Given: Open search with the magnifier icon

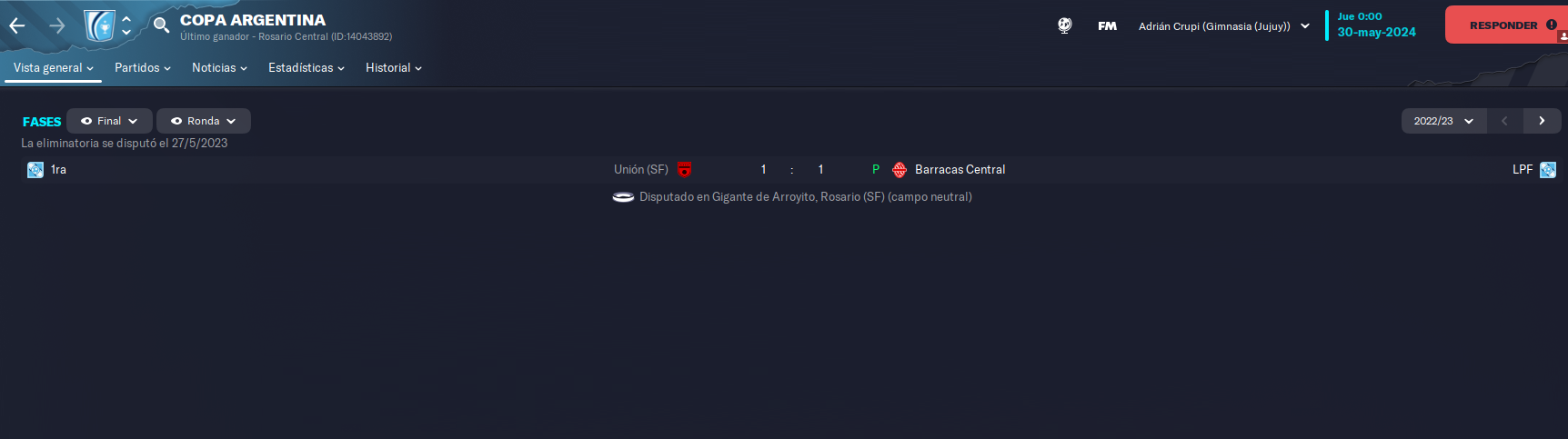Looking at the screenshot, I should point(161,25).
